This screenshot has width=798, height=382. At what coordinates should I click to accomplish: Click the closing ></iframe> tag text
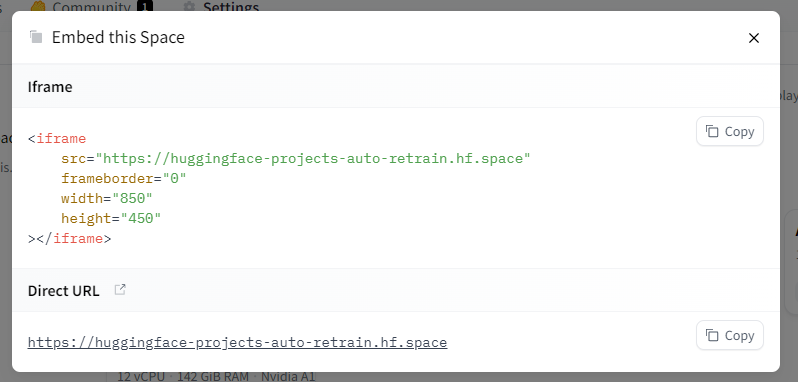point(69,239)
